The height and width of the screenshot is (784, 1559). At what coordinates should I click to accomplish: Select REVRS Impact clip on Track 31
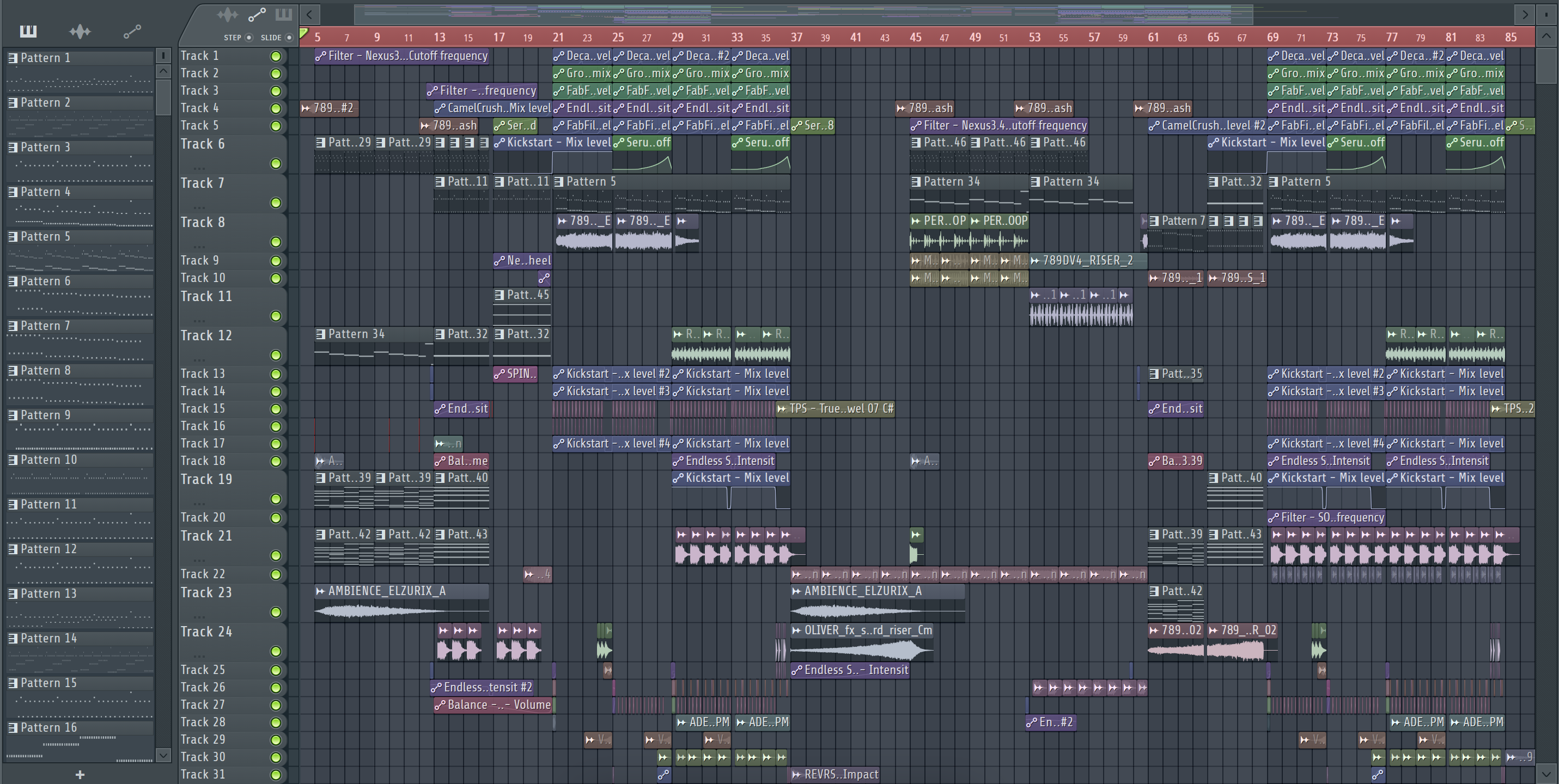pos(835,774)
